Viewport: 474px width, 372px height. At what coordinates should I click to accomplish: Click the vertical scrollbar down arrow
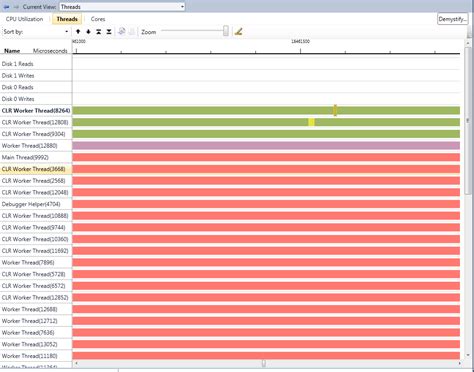[x=468, y=355]
